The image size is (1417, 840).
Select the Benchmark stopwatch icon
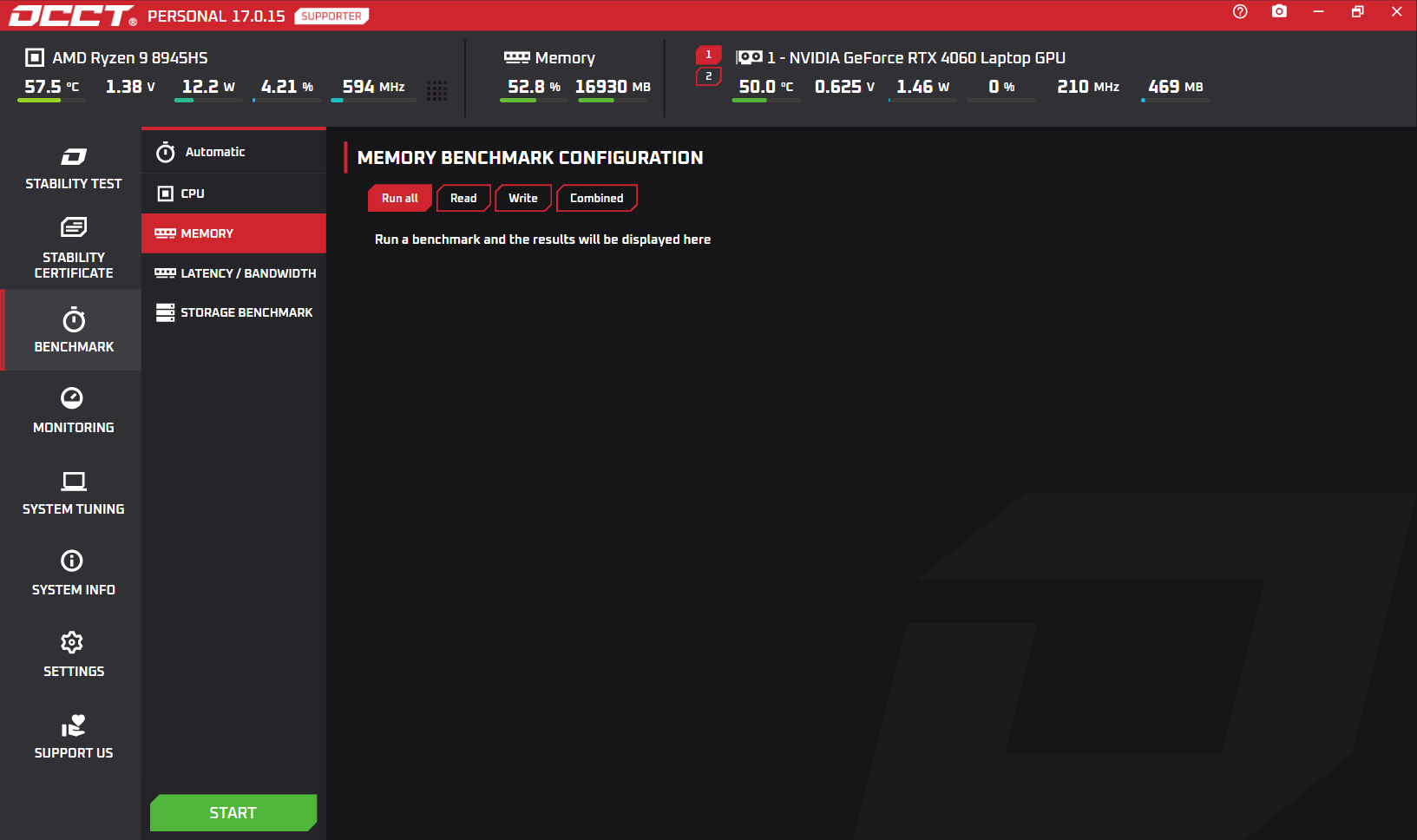coord(74,320)
